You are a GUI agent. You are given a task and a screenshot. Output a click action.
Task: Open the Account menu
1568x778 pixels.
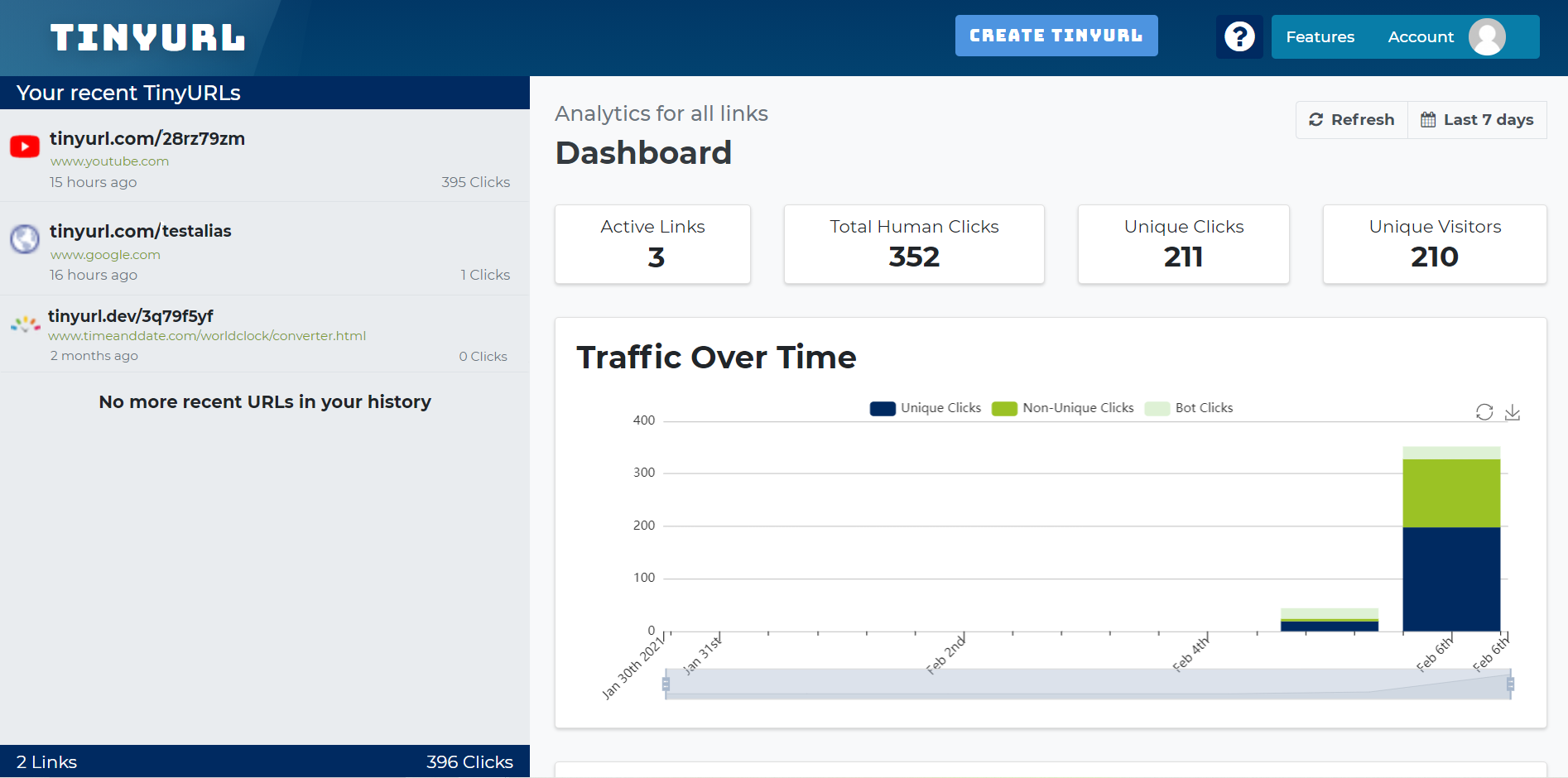coord(1421,37)
